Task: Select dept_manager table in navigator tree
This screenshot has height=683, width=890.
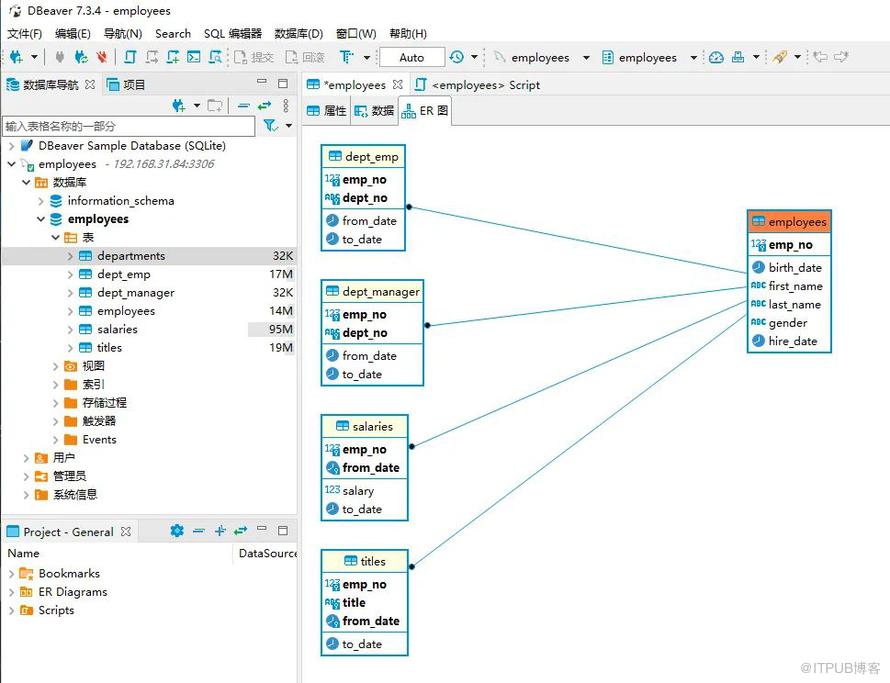Action: coord(136,293)
